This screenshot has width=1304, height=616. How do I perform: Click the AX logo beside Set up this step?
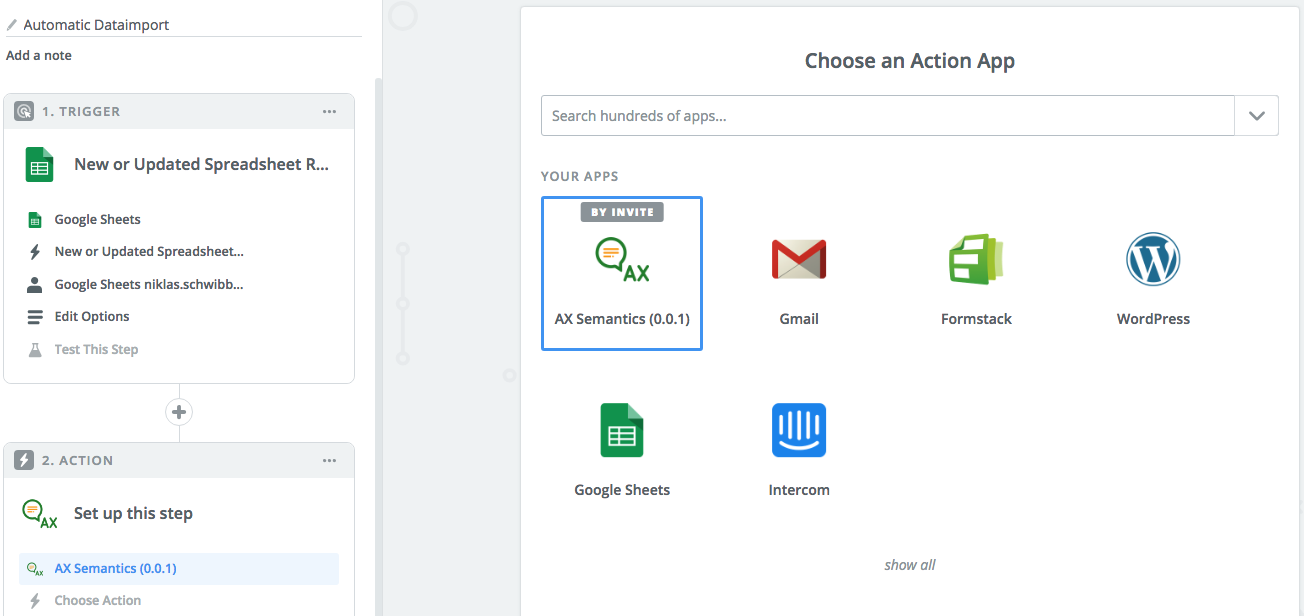(x=40, y=514)
